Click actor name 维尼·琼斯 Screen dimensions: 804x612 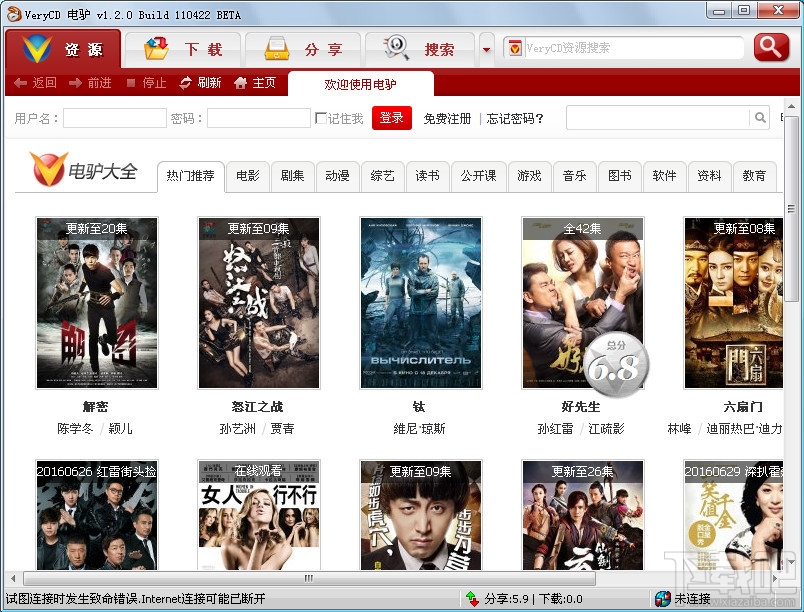[419, 429]
